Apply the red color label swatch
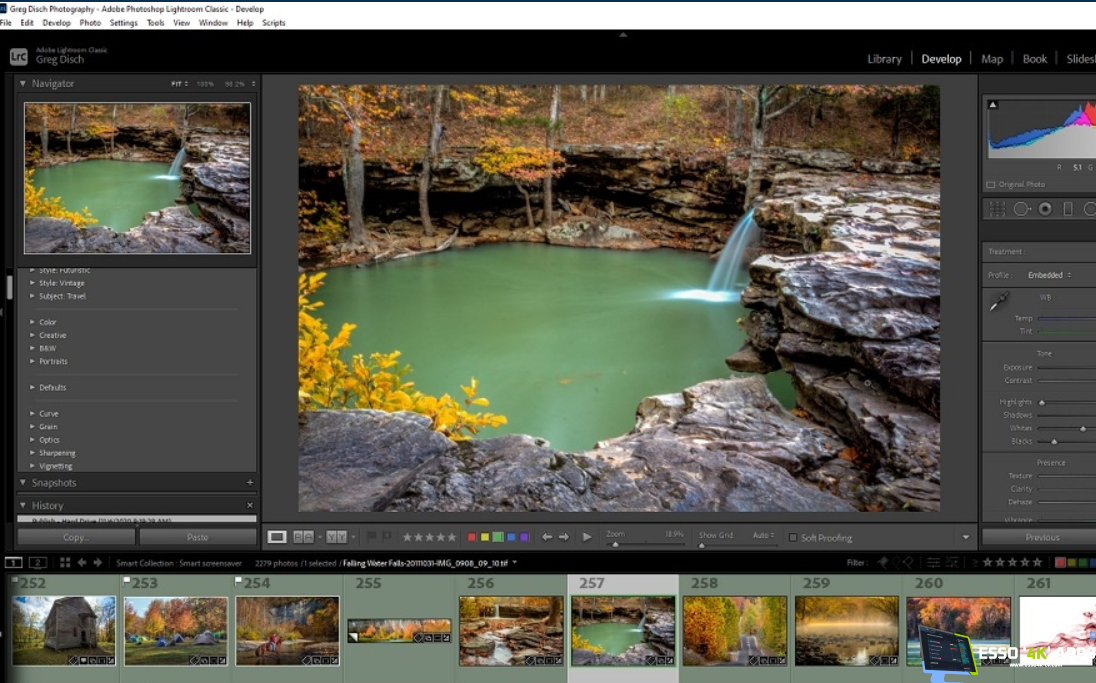1096x683 pixels. (x=473, y=537)
